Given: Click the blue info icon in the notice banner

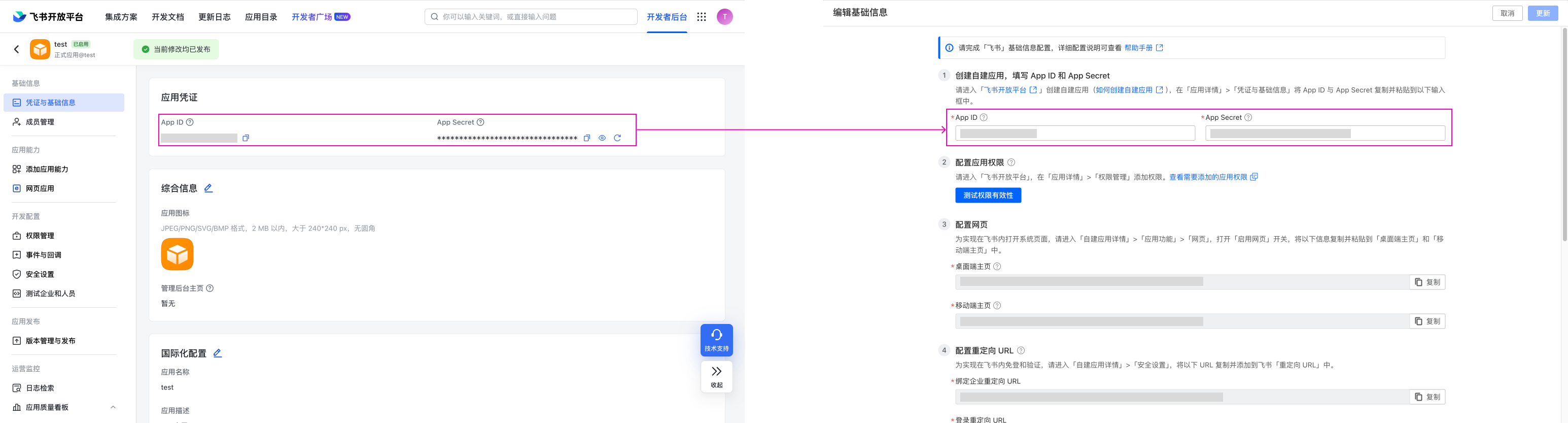Looking at the screenshot, I should 949,48.
